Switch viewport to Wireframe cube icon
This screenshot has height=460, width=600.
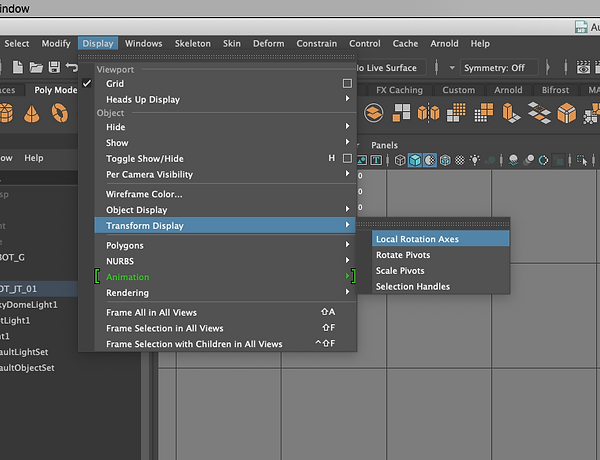(400, 160)
